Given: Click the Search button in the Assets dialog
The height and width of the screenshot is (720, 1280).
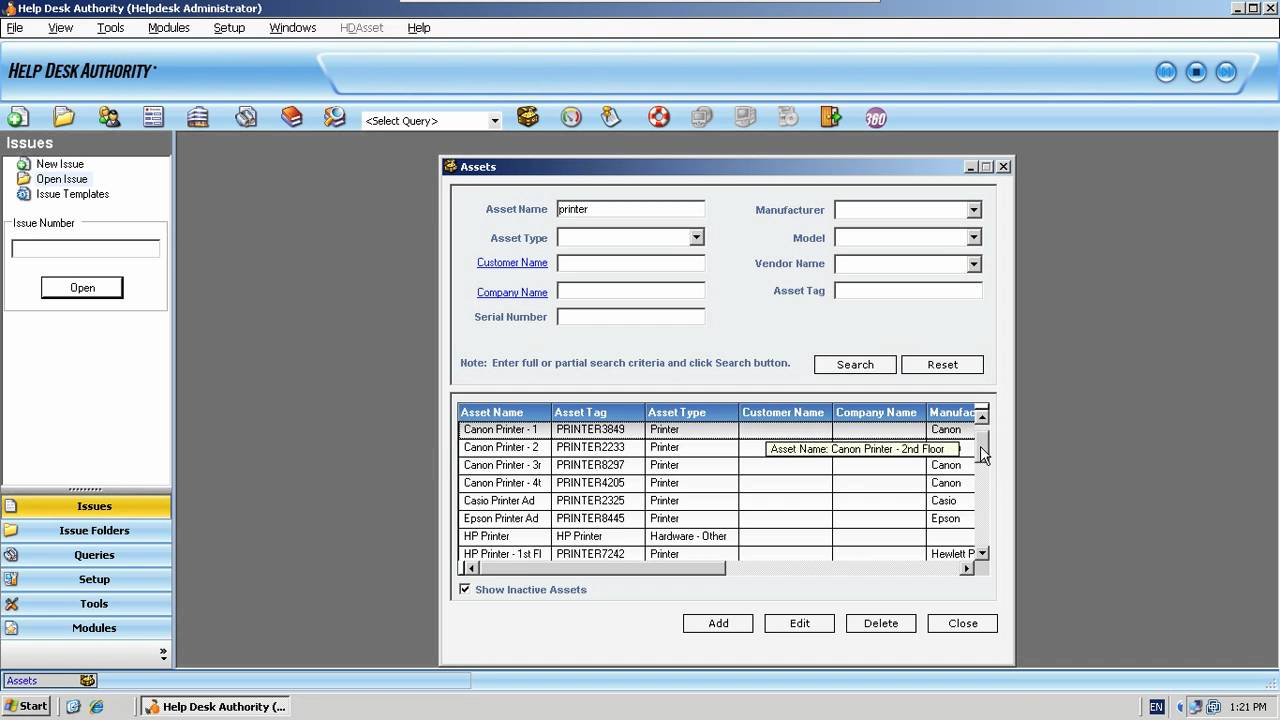Looking at the screenshot, I should pos(855,365).
